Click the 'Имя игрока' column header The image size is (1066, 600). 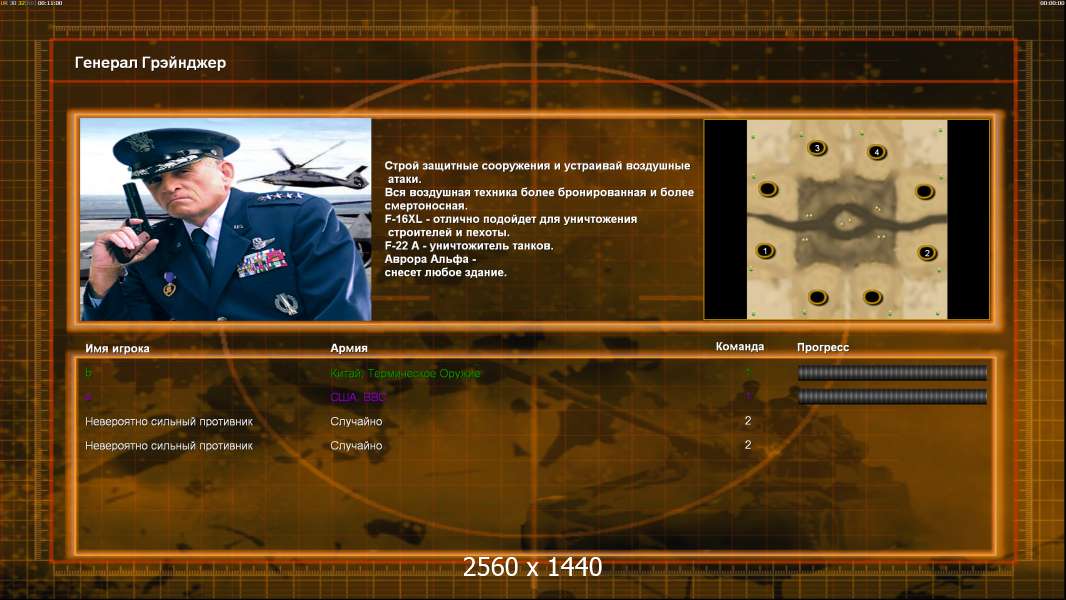point(118,348)
